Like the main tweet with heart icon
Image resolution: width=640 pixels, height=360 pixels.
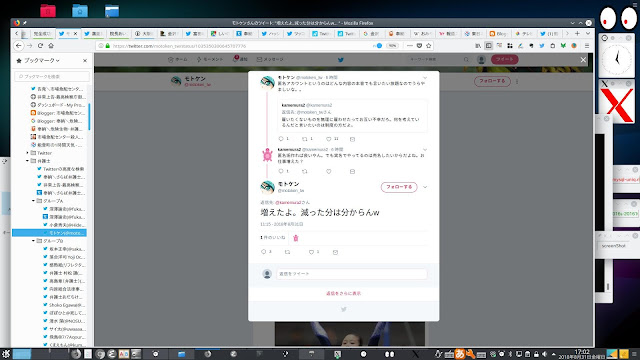point(311,252)
